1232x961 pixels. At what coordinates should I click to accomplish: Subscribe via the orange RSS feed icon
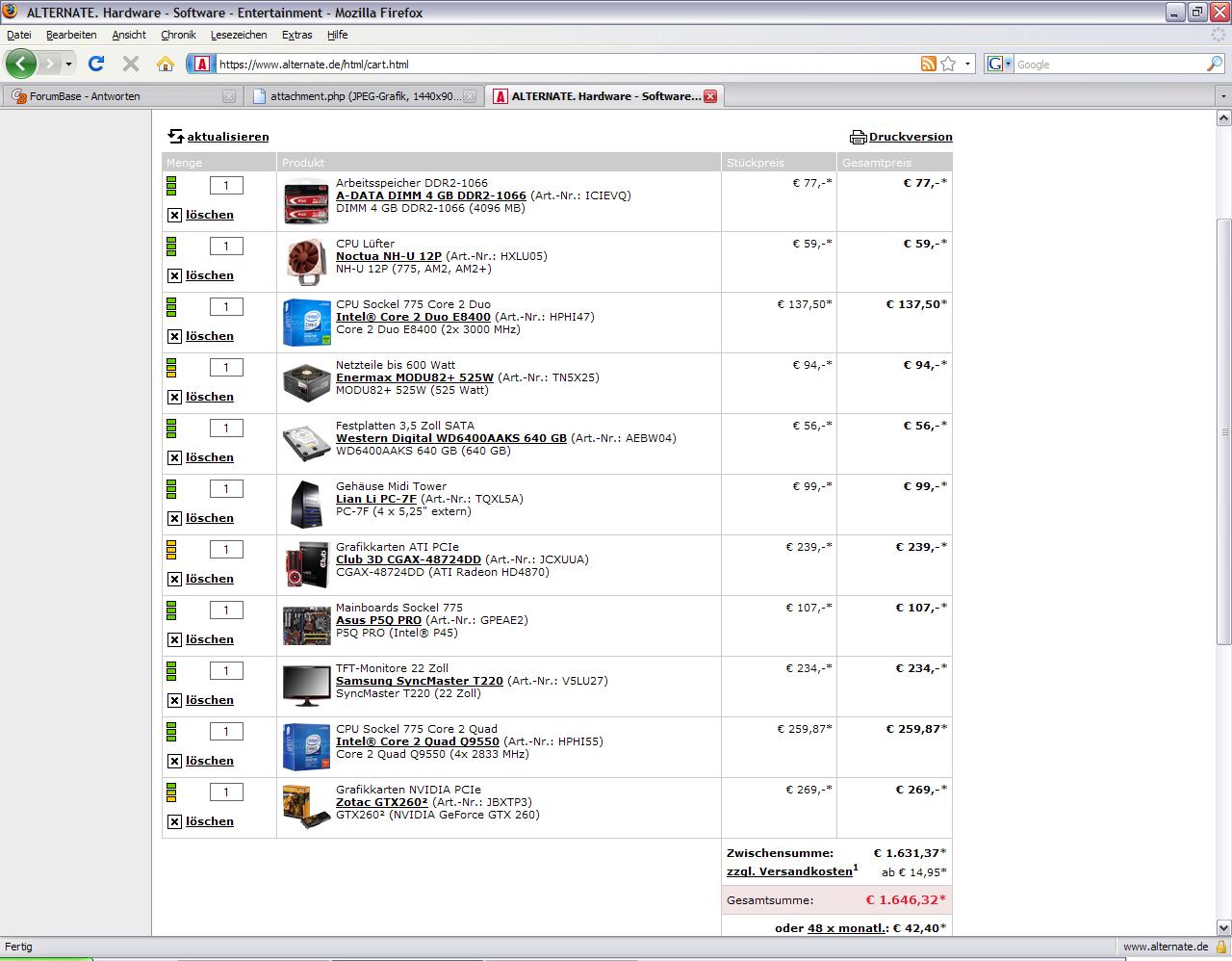pos(928,64)
